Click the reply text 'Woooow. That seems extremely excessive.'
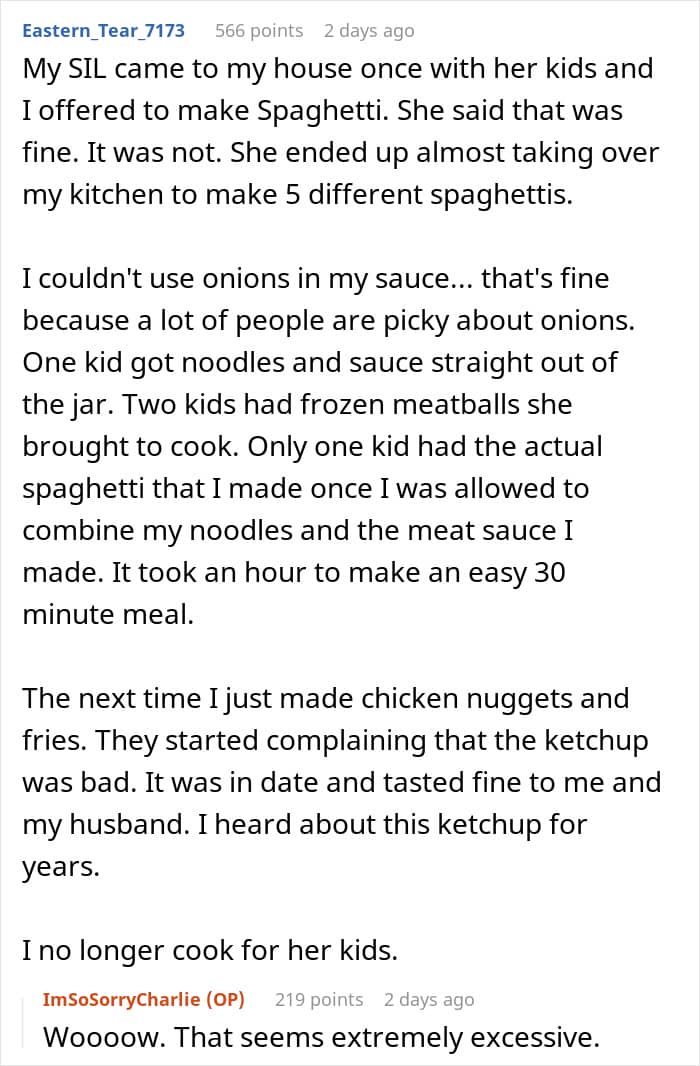This screenshot has height=1066, width=700. pyautogui.click(x=321, y=1037)
